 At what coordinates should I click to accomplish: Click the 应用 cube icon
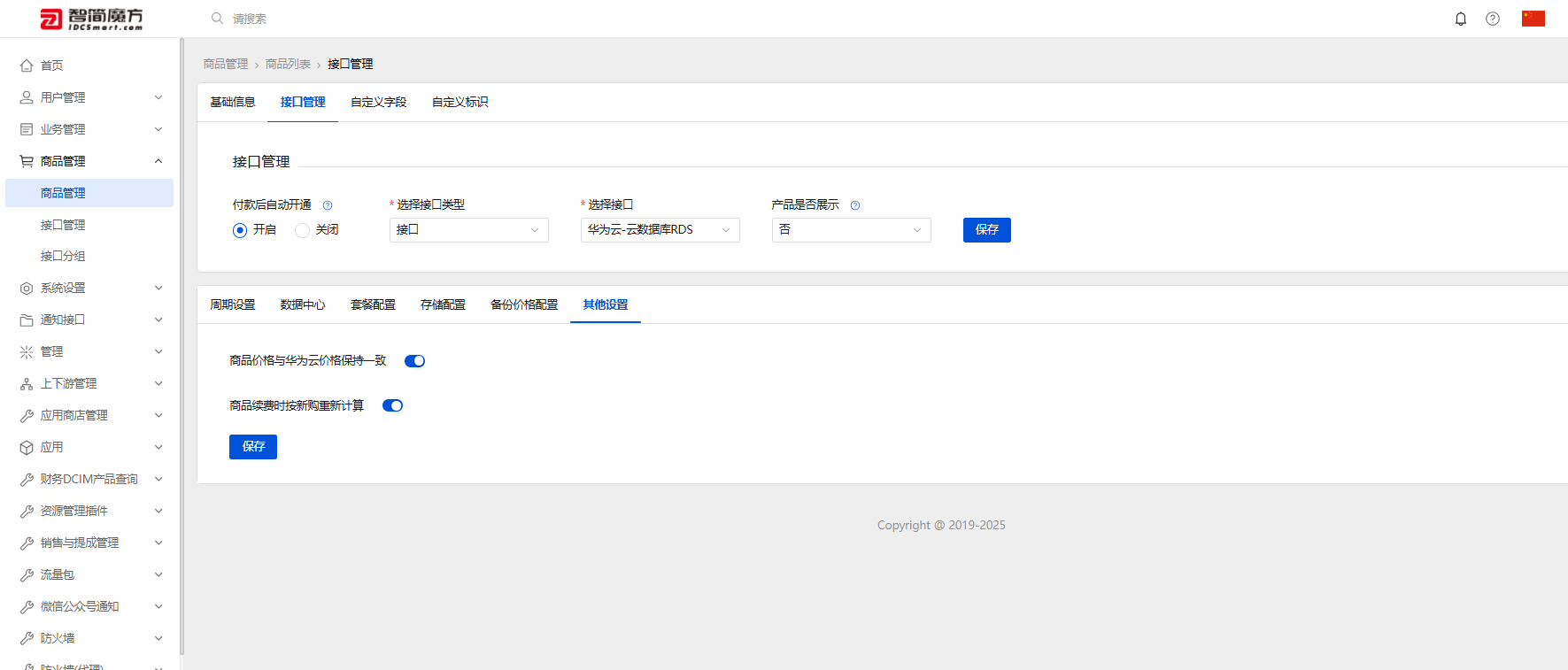(x=27, y=448)
